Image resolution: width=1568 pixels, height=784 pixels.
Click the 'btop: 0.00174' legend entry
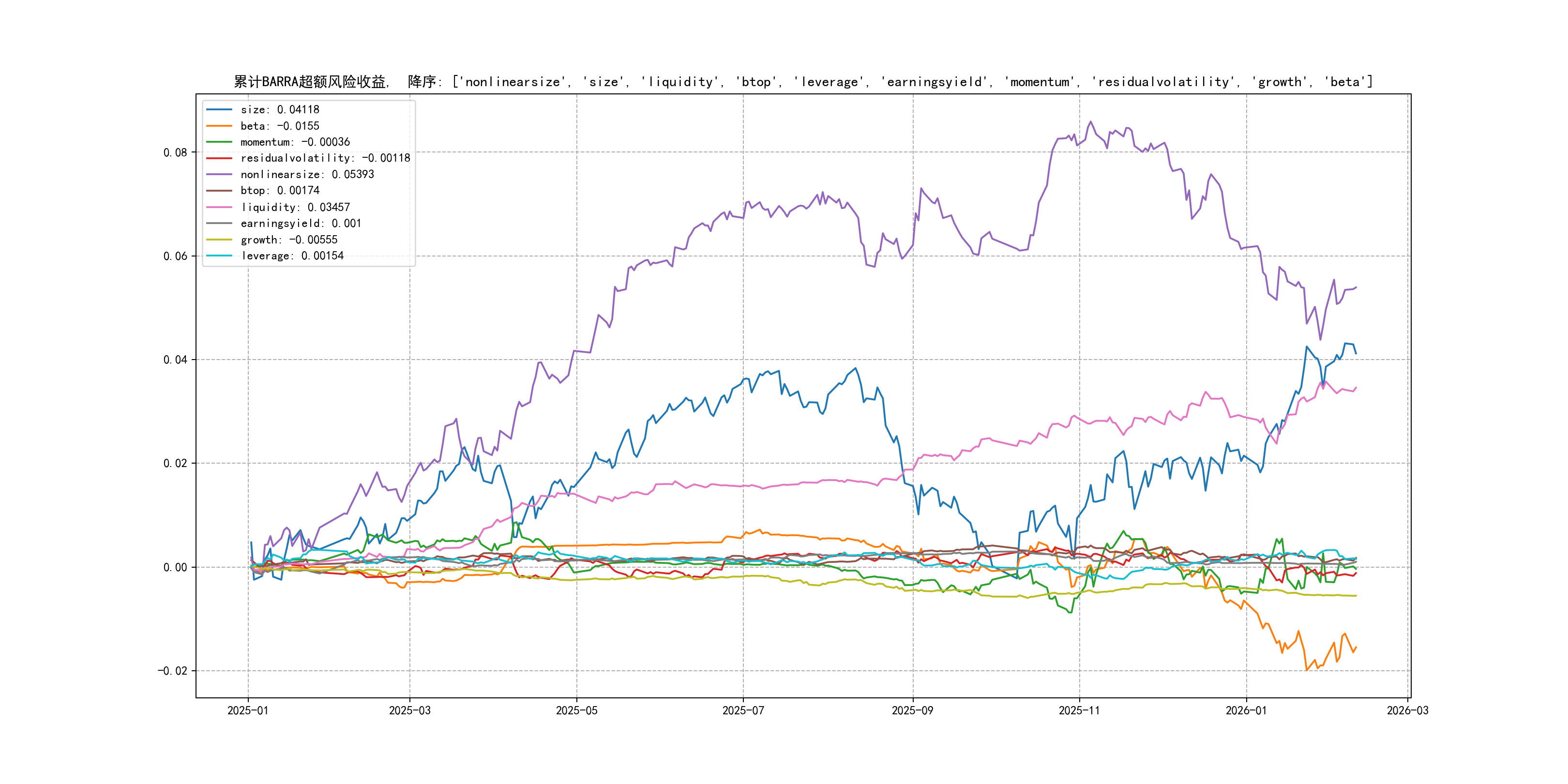click(279, 191)
